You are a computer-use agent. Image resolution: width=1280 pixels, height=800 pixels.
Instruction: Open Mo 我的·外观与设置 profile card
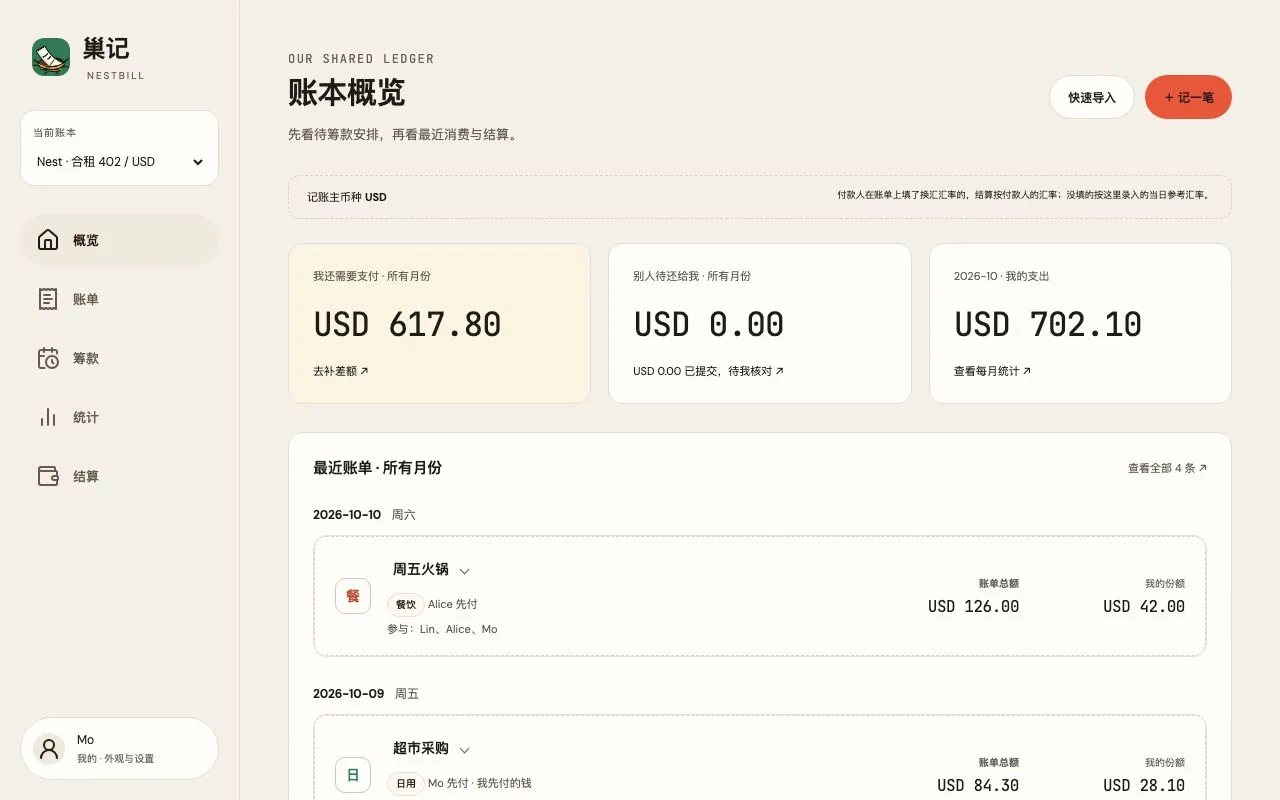coord(120,748)
